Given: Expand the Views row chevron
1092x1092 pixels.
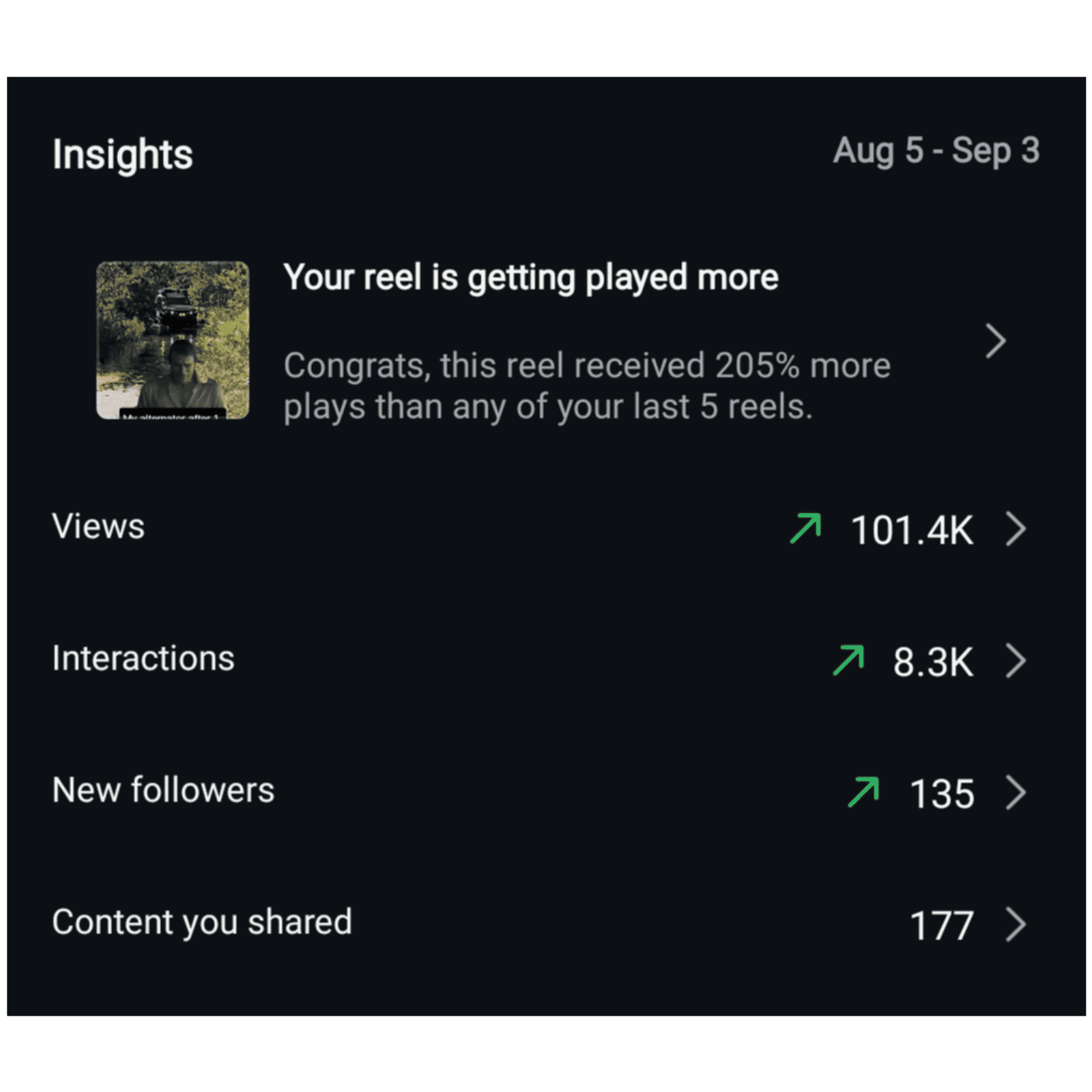Looking at the screenshot, I should pyautogui.click(x=1016, y=529).
